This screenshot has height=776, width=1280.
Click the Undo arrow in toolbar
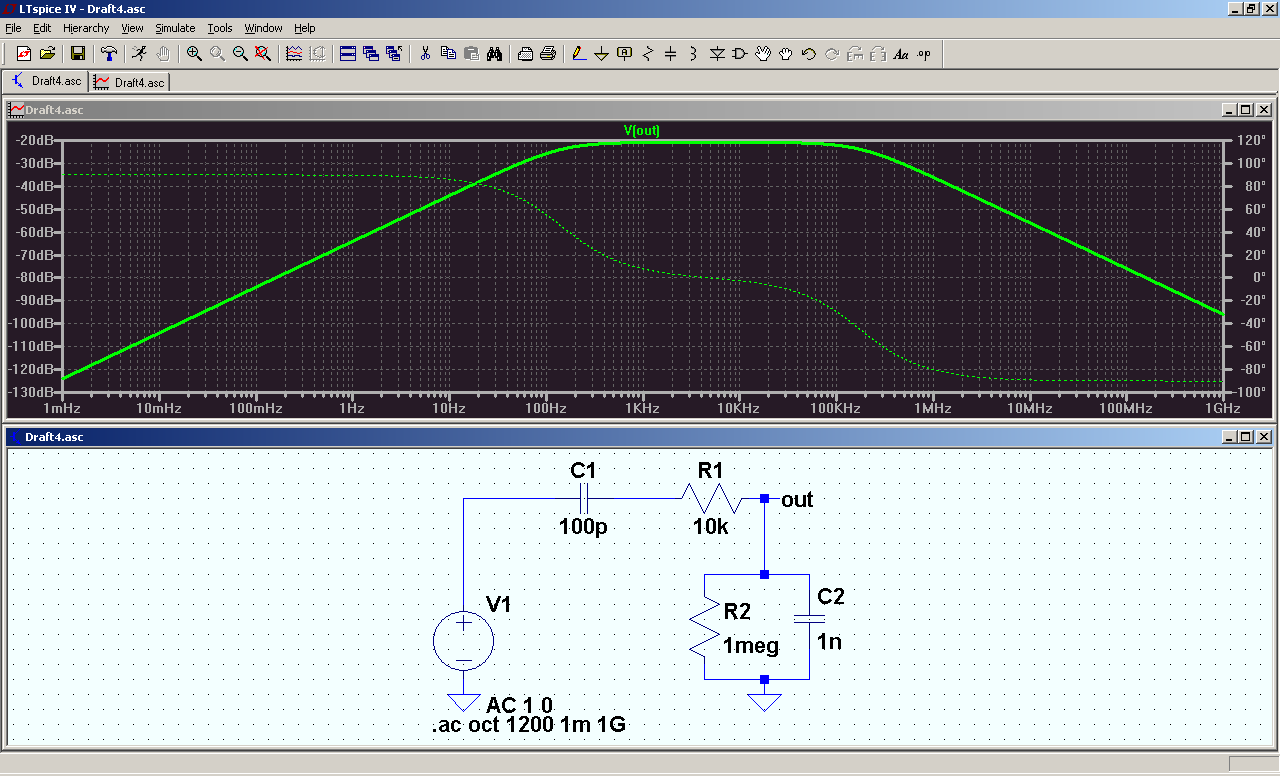pos(808,54)
